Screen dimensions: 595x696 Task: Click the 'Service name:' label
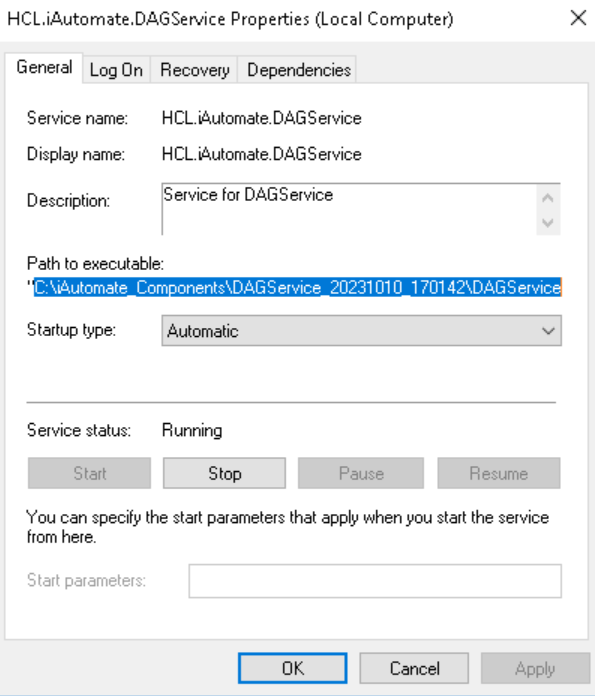tap(77, 118)
